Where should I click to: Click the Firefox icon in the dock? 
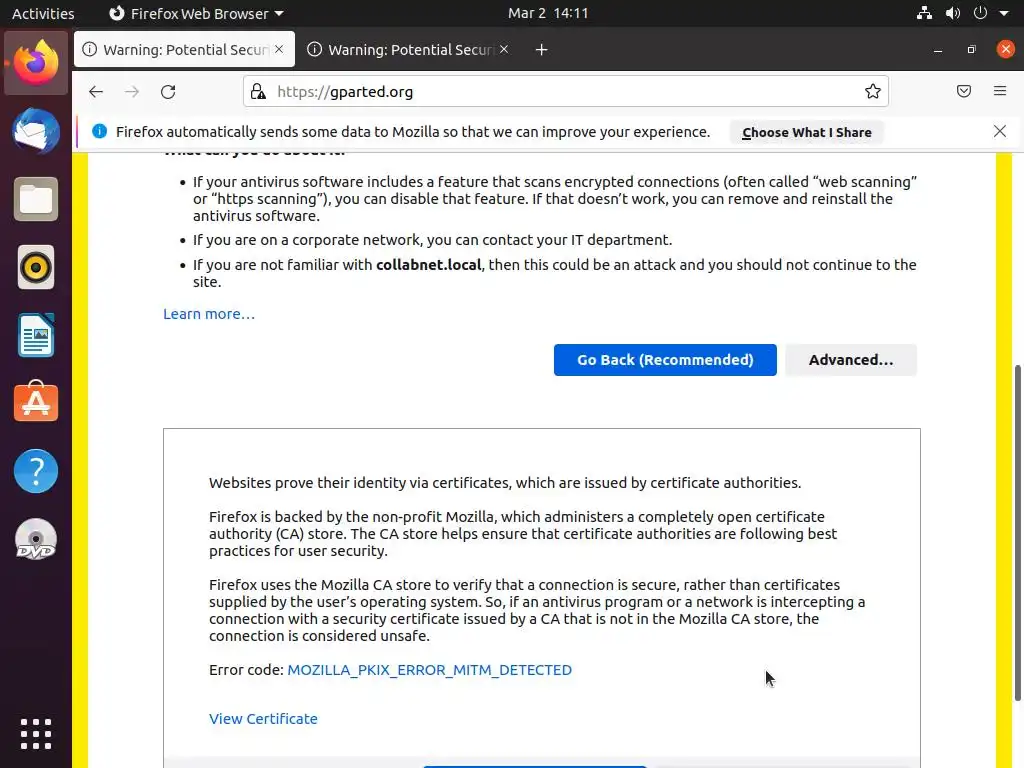click(x=36, y=63)
